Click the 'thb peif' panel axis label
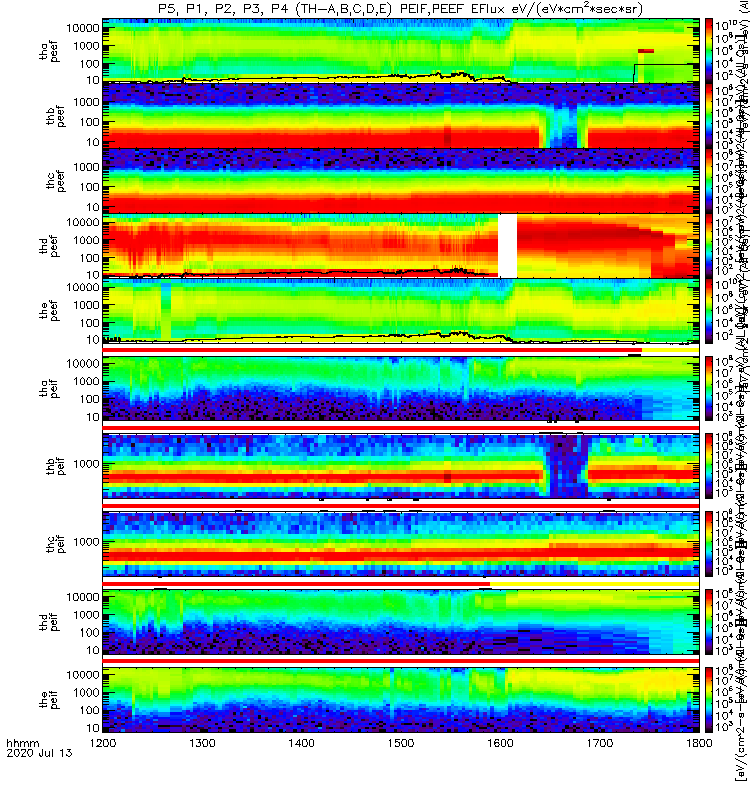 click(55, 465)
